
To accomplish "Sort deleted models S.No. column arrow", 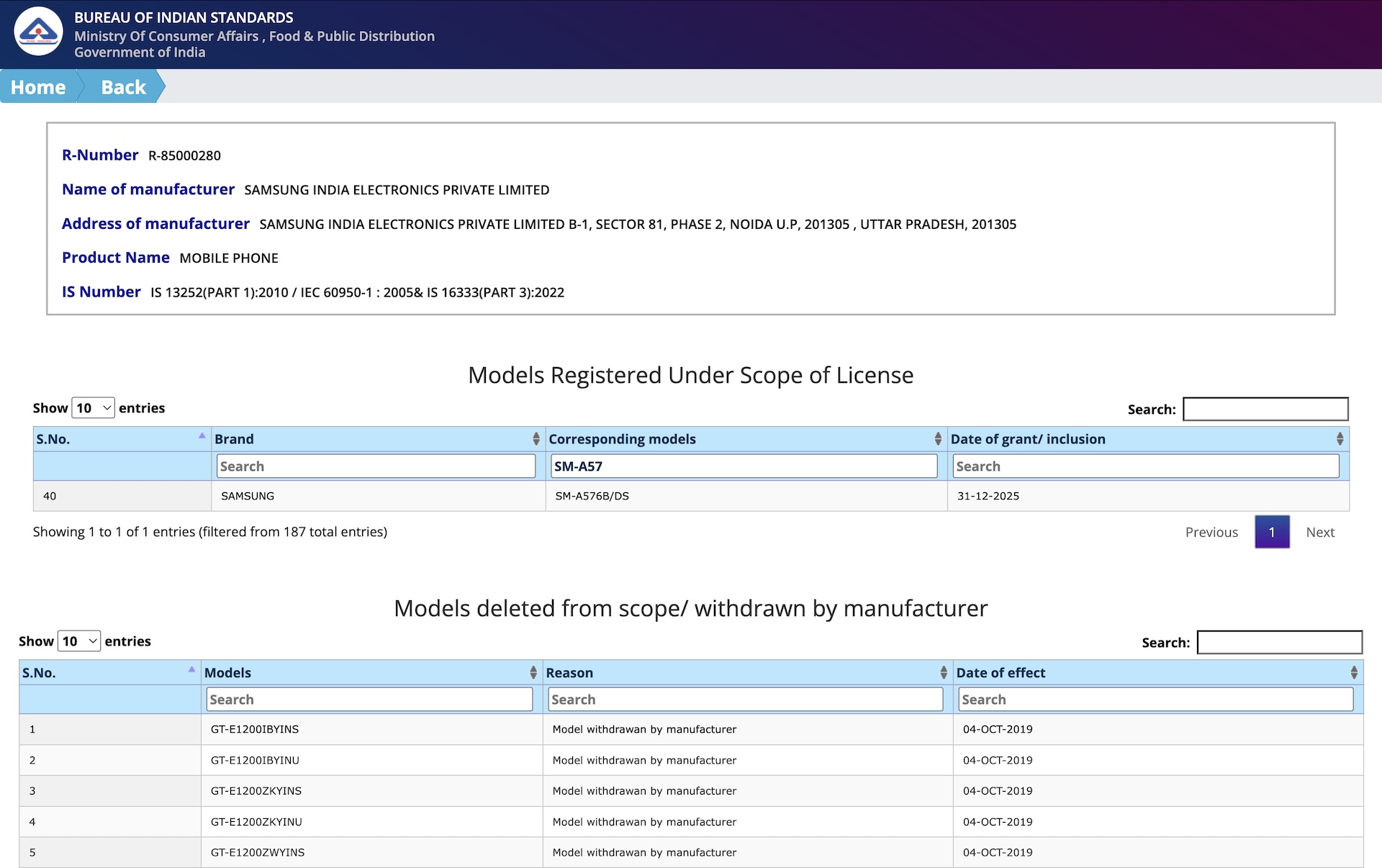I will 191,670.
